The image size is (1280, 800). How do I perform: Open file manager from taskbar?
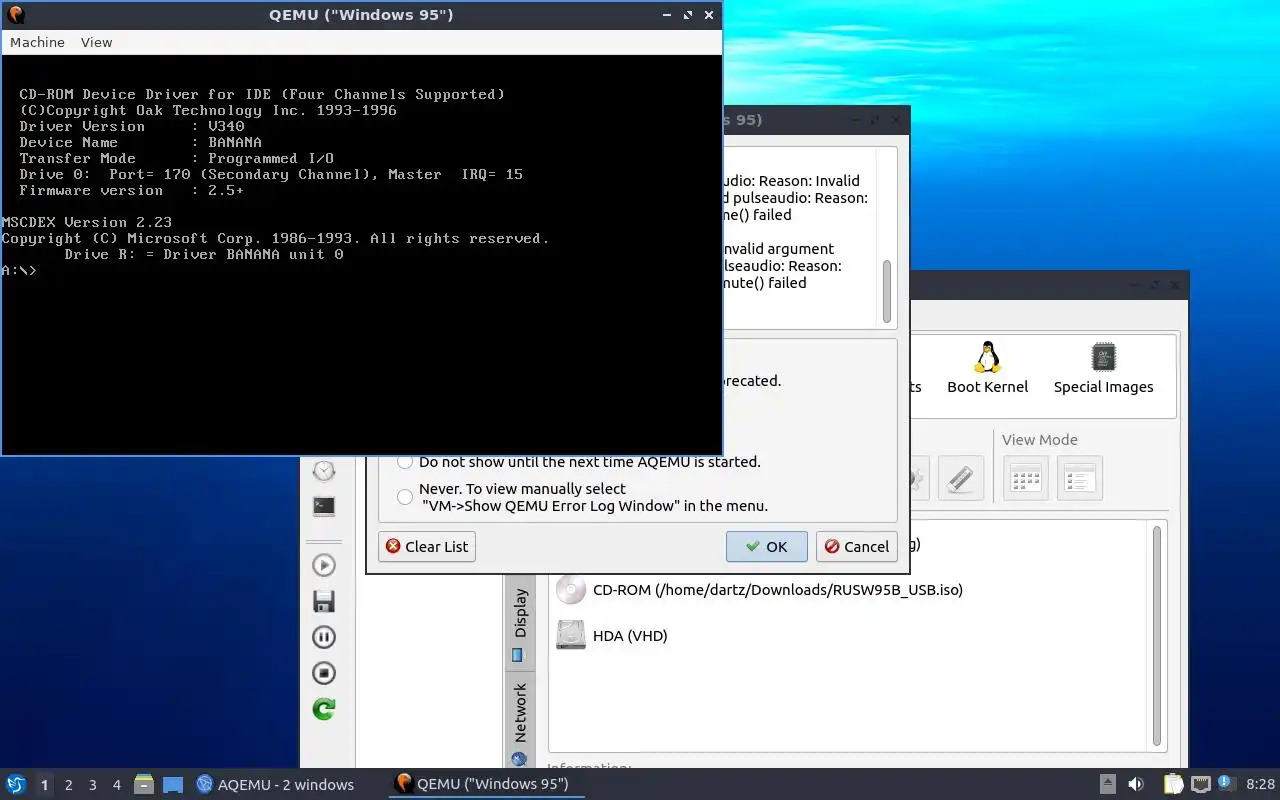click(144, 784)
